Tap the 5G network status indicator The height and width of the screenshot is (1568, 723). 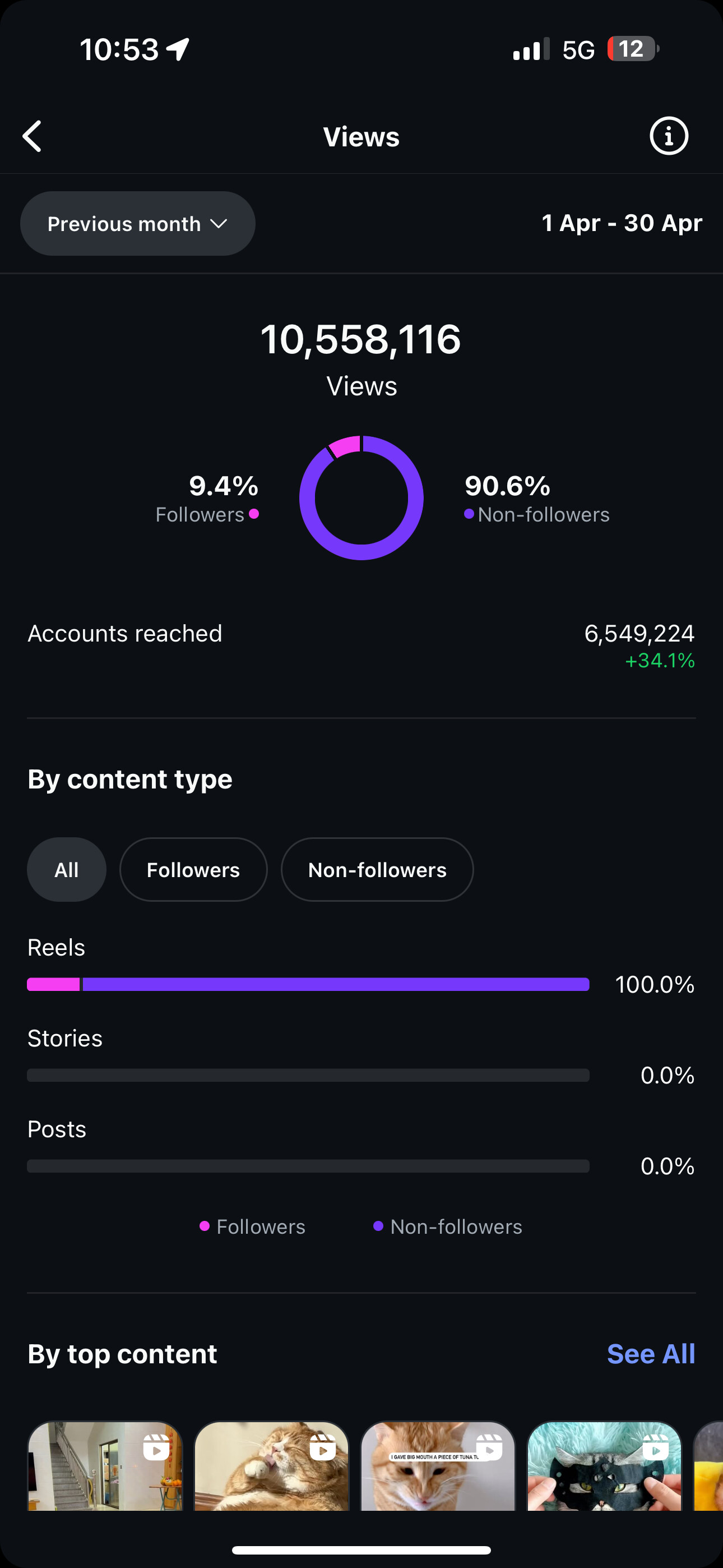coord(578,50)
